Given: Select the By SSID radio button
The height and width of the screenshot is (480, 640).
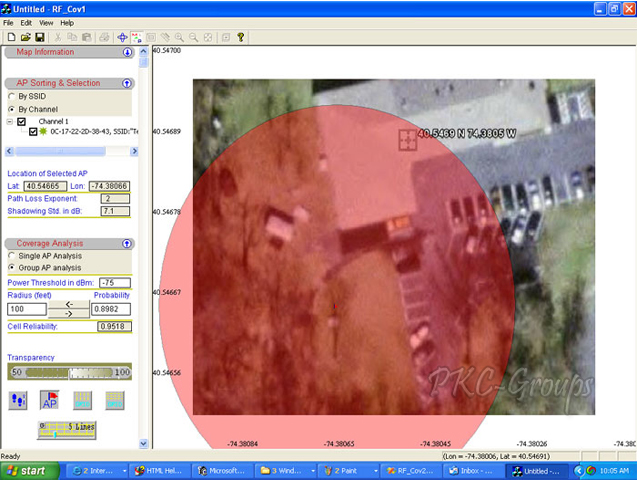Looking at the screenshot, I should [11, 96].
